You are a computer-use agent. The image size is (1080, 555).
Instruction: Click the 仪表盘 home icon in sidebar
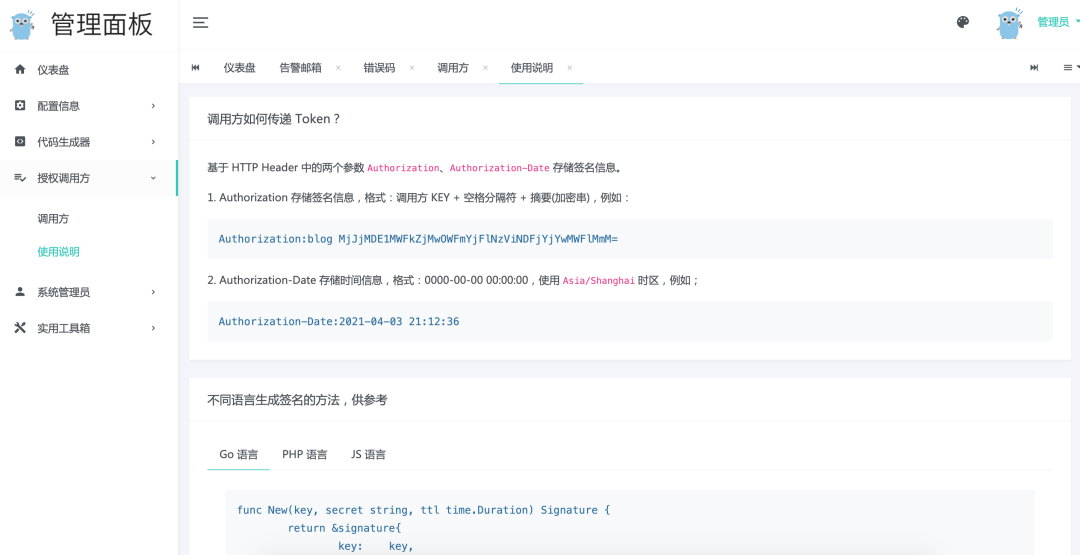(20, 69)
